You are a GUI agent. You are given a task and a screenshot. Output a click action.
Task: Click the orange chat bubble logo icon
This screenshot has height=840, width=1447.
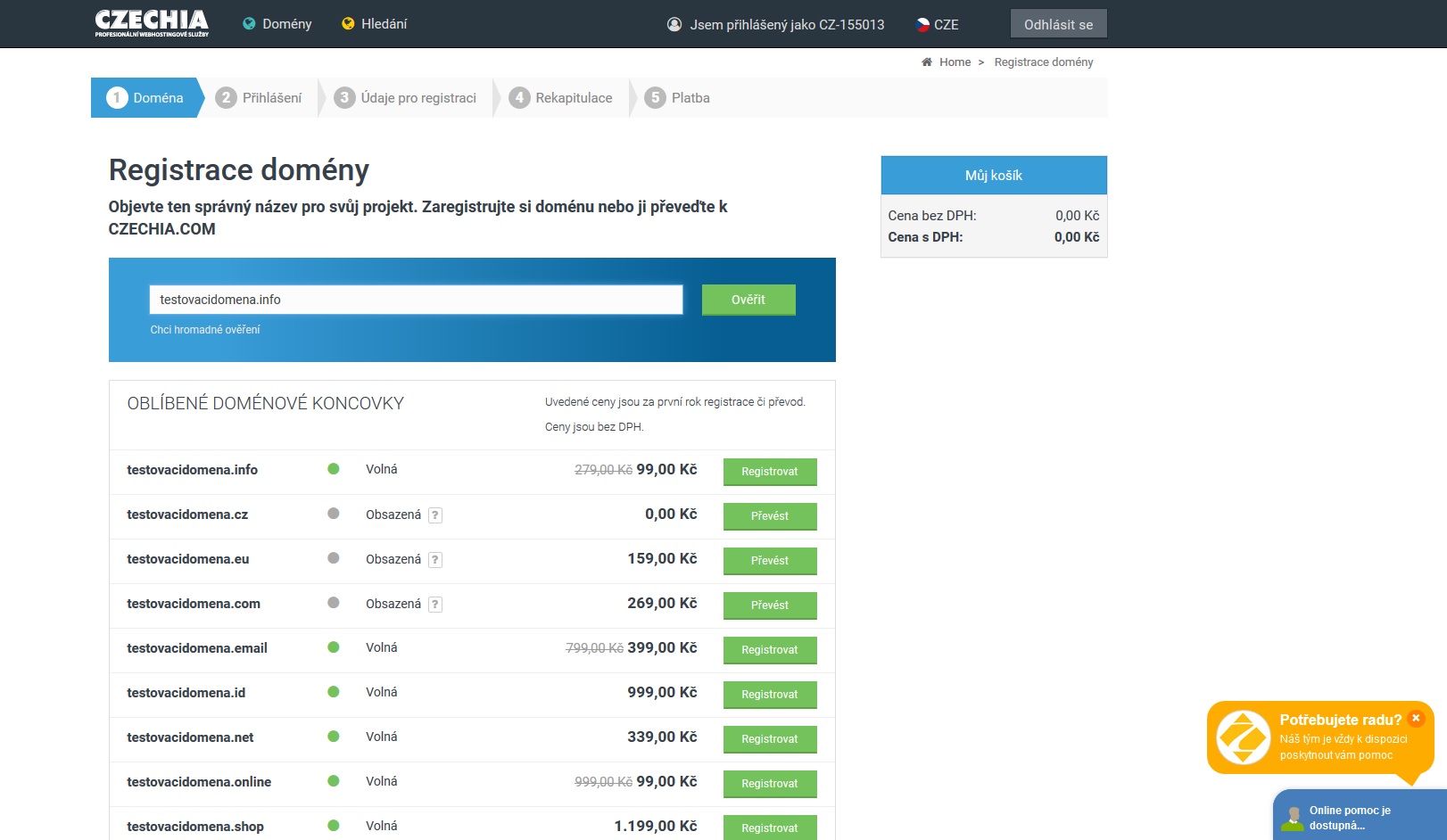click(1243, 737)
